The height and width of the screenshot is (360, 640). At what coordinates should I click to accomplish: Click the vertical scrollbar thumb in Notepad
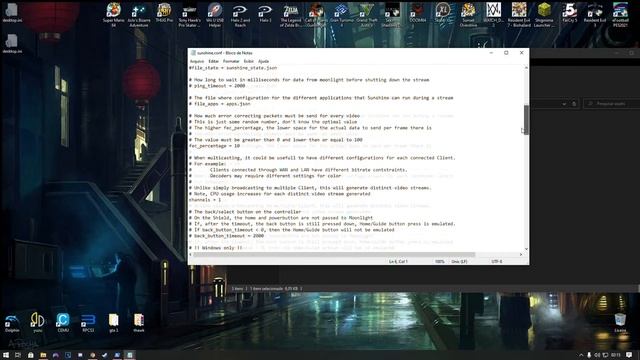pos(526,120)
